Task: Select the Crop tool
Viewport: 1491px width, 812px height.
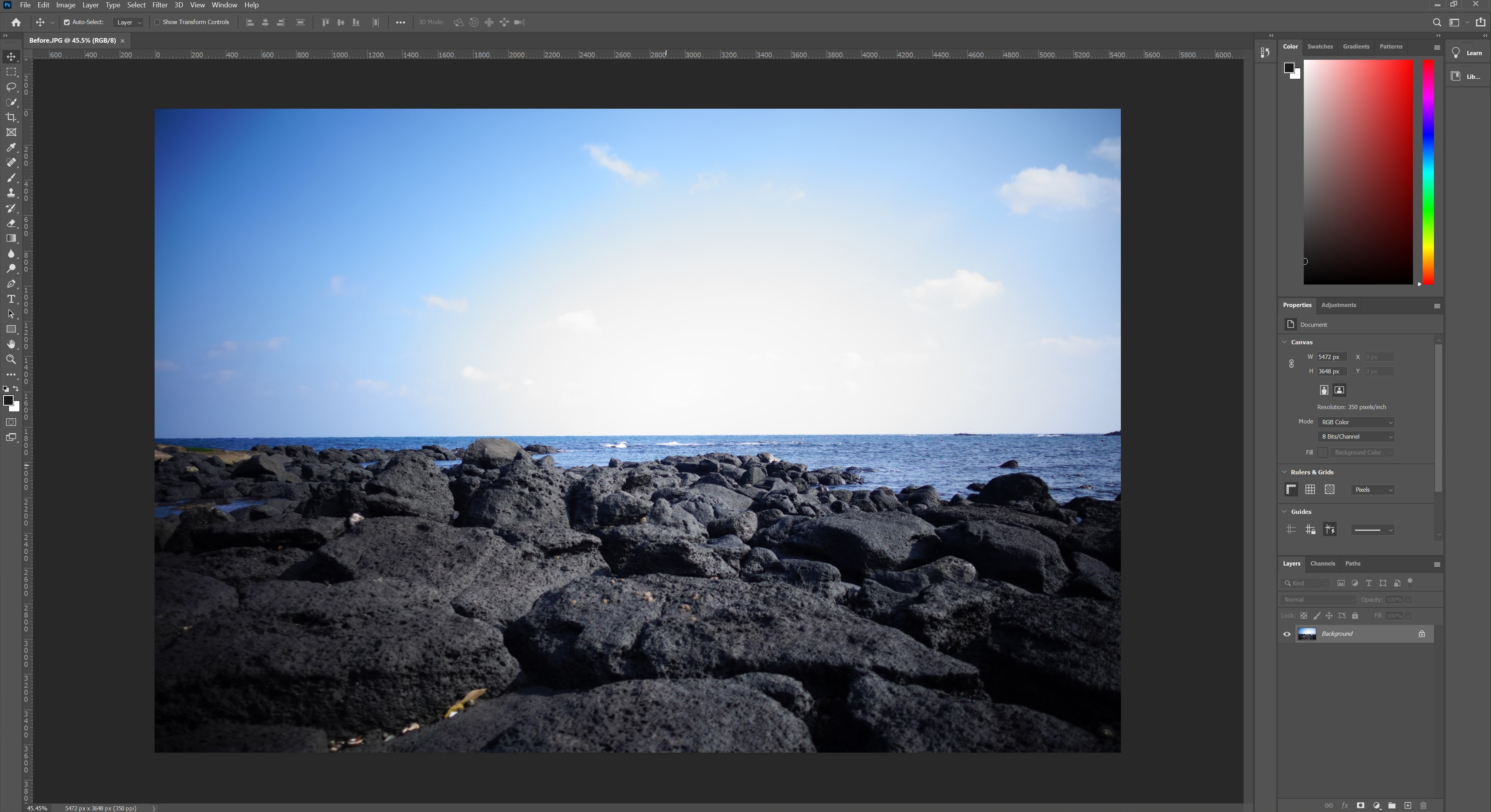Action: pos(11,117)
